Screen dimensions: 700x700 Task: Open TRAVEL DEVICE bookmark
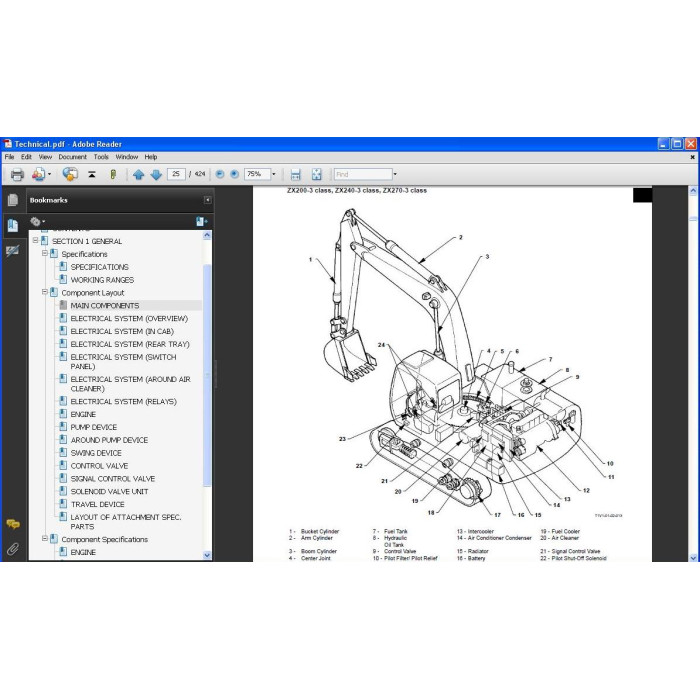pyautogui.click(x=97, y=504)
